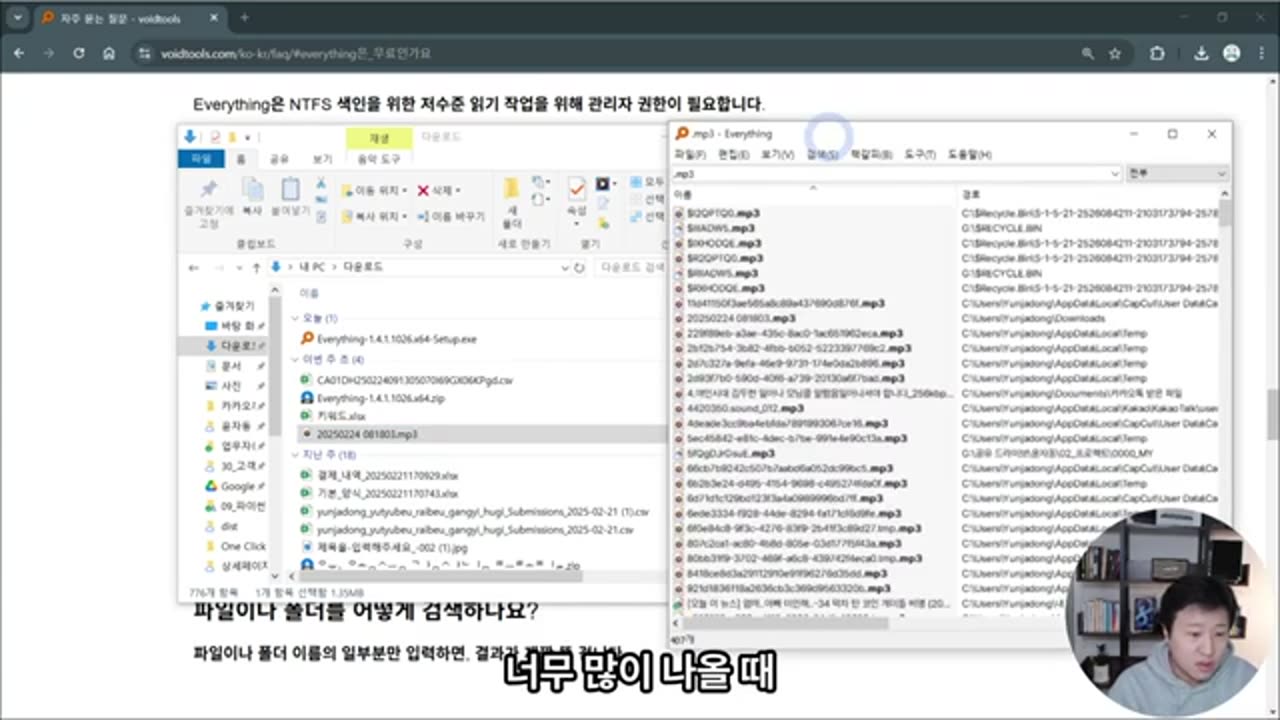
Task: Open 편집(E) menu in Everything
Action: coord(733,155)
